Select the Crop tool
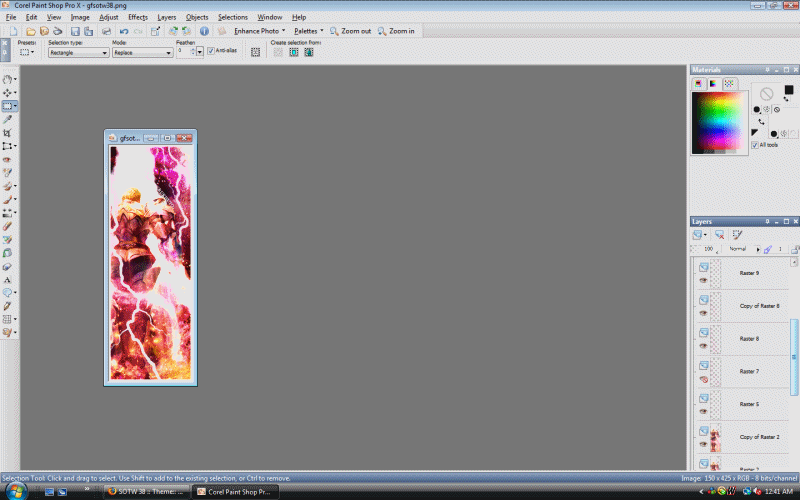Screen dimensions: 800x500 click(7, 133)
